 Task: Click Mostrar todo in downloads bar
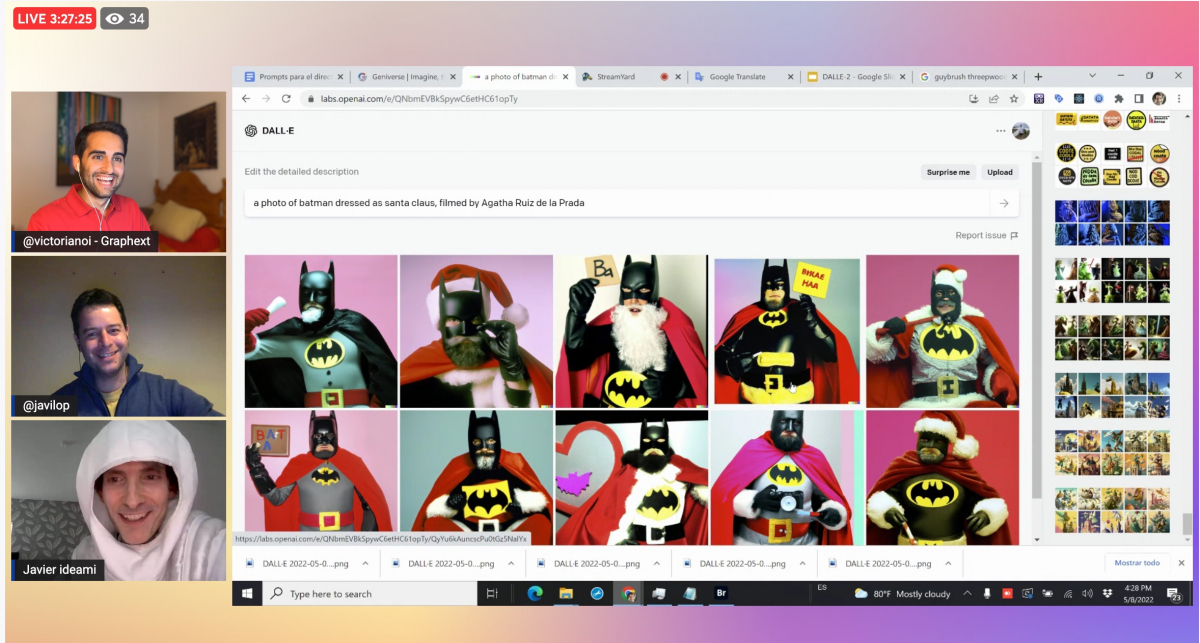point(1137,563)
